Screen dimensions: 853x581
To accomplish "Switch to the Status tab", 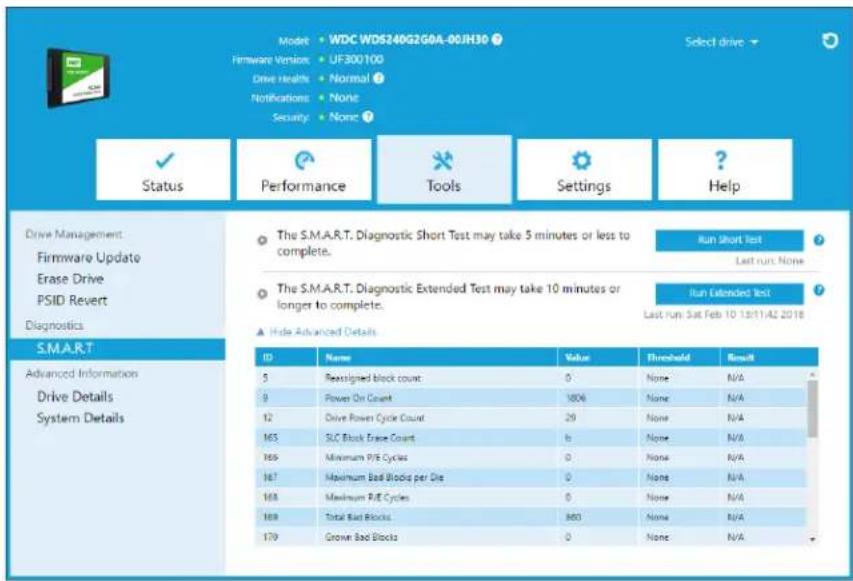I will (x=163, y=170).
